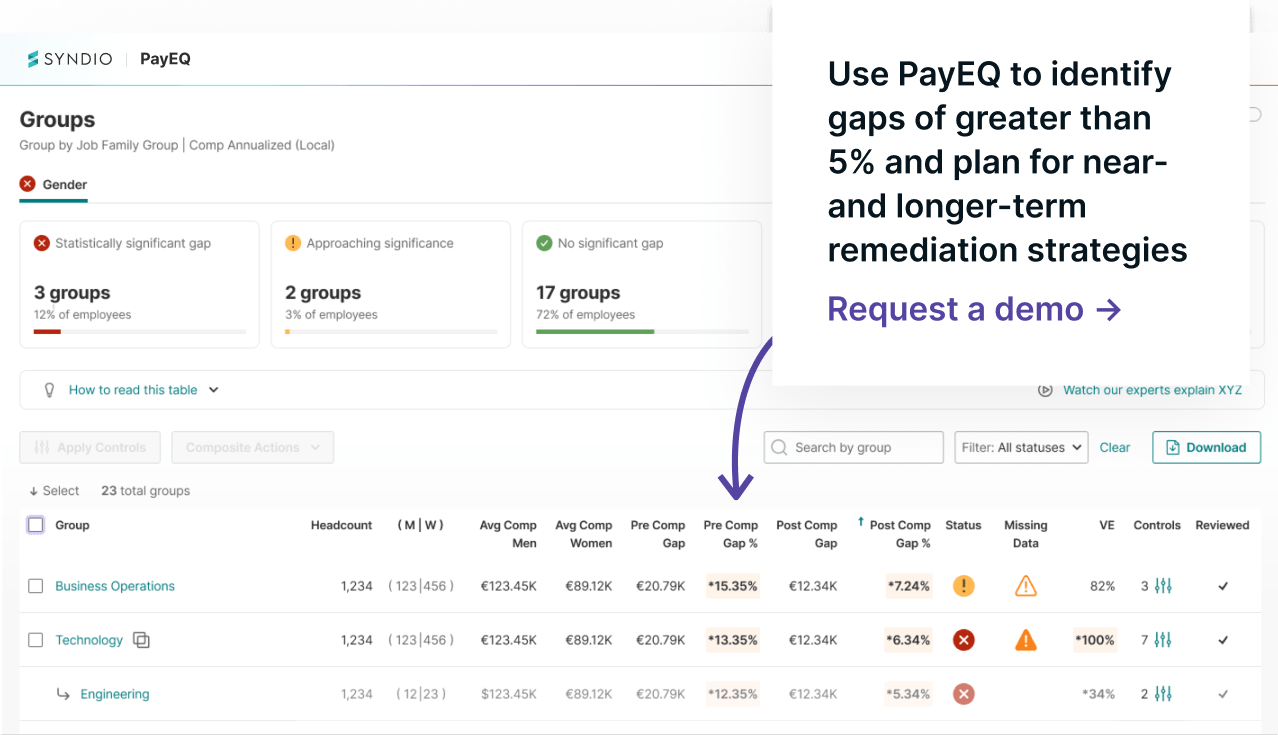Click the play icon next to Watch our experts
The image size is (1278, 735).
(x=1045, y=390)
